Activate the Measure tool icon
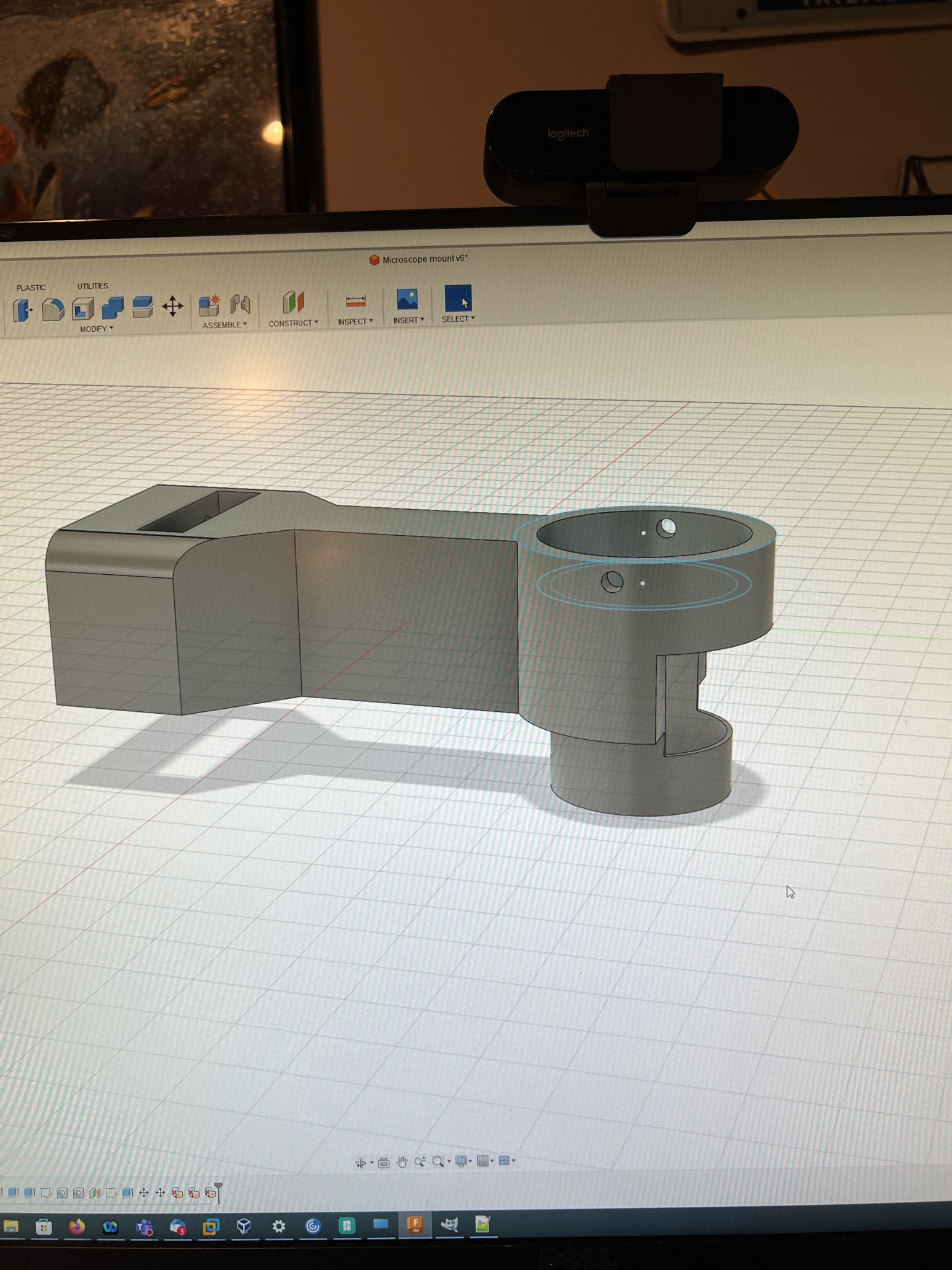This screenshot has width=952, height=1270. 356,301
